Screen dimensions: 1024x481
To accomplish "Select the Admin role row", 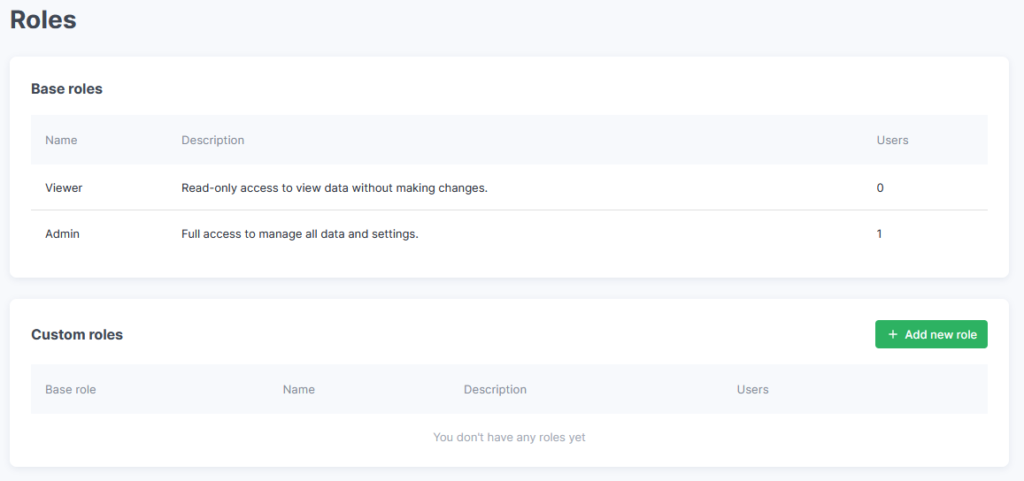I will 509,234.
